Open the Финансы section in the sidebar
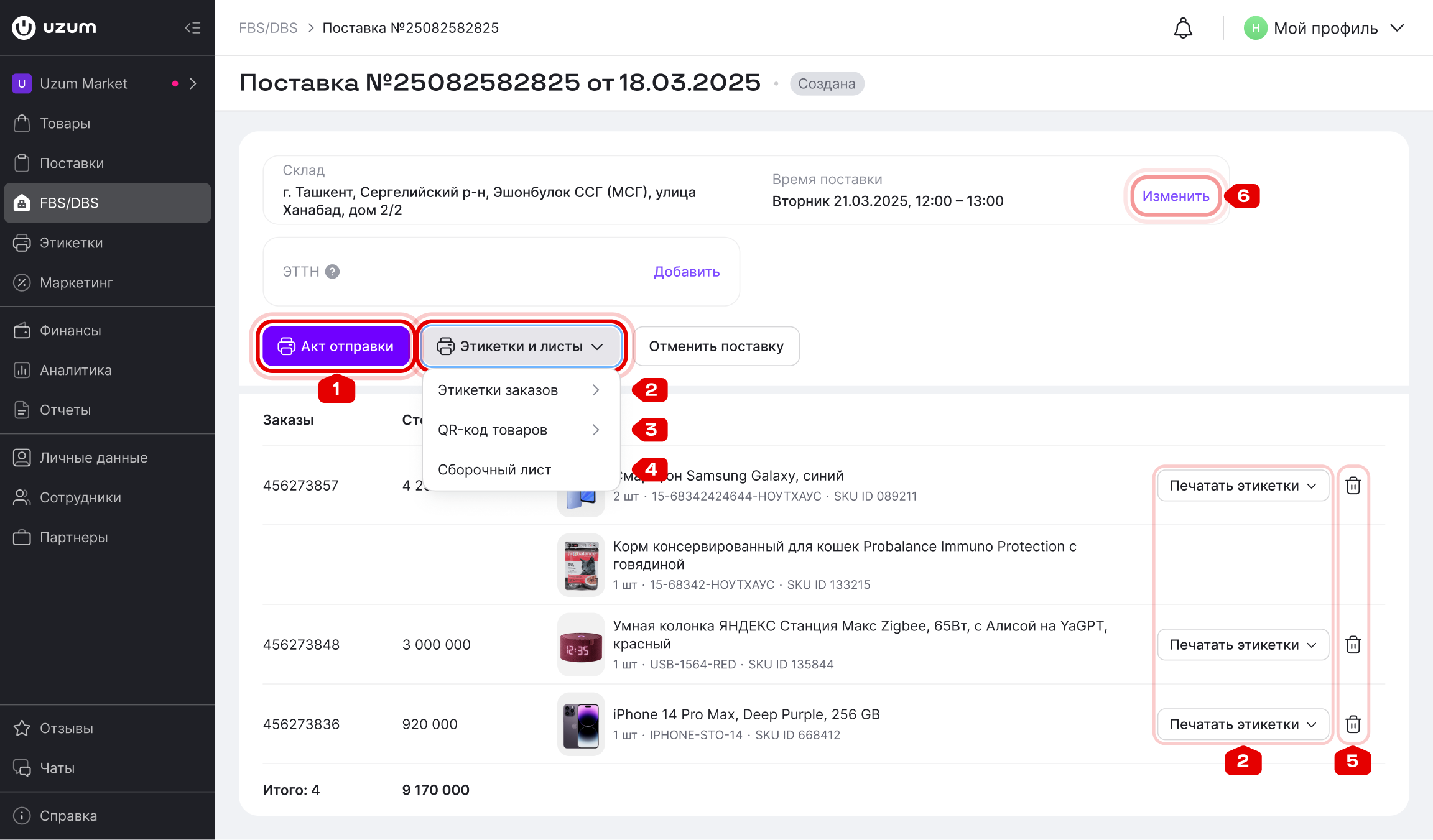 coord(107,331)
